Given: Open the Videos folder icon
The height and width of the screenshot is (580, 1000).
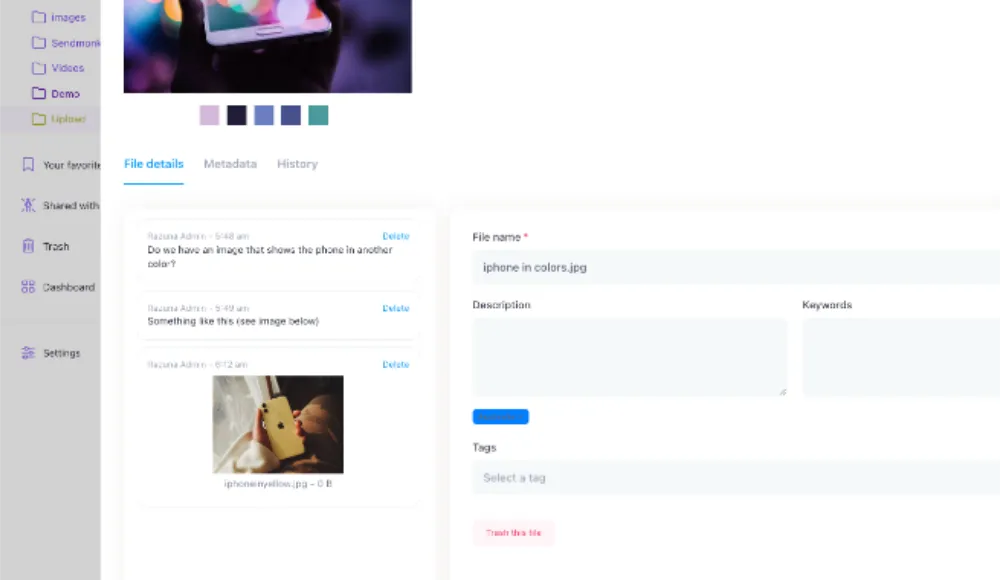Looking at the screenshot, I should click(x=39, y=68).
